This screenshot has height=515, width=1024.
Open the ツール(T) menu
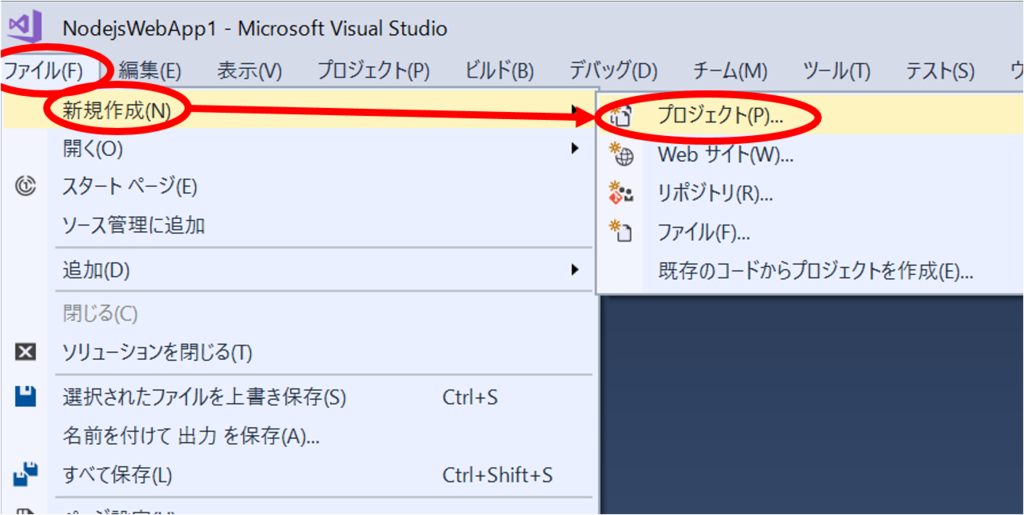tap(837, 71)
